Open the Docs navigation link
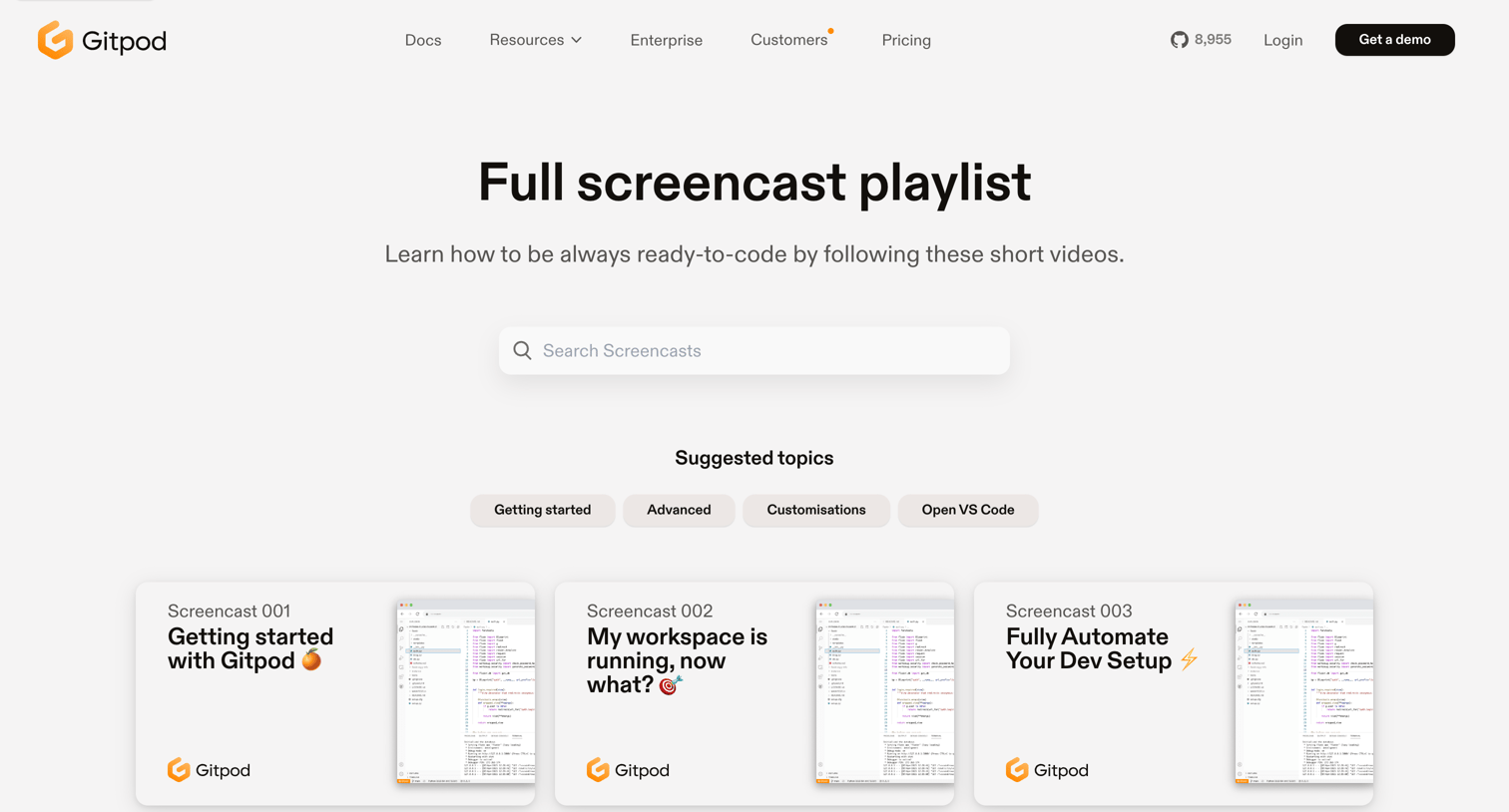The width and height of the screenshot is (1509, 812). coord(423,40)
